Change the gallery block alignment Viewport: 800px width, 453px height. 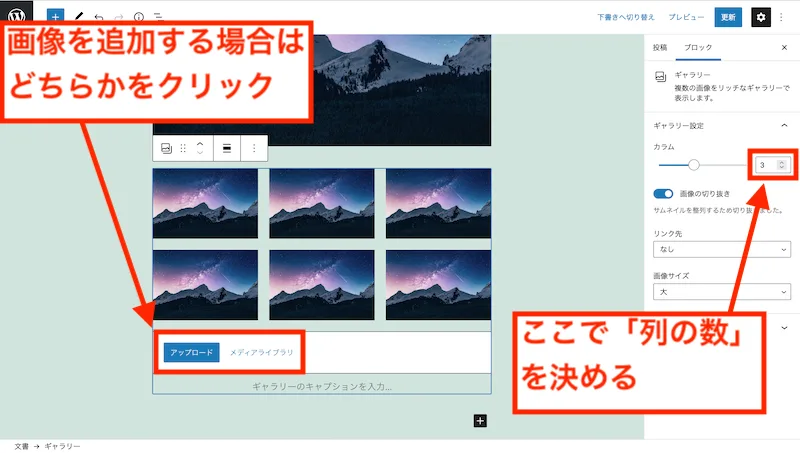click(227, 148)
